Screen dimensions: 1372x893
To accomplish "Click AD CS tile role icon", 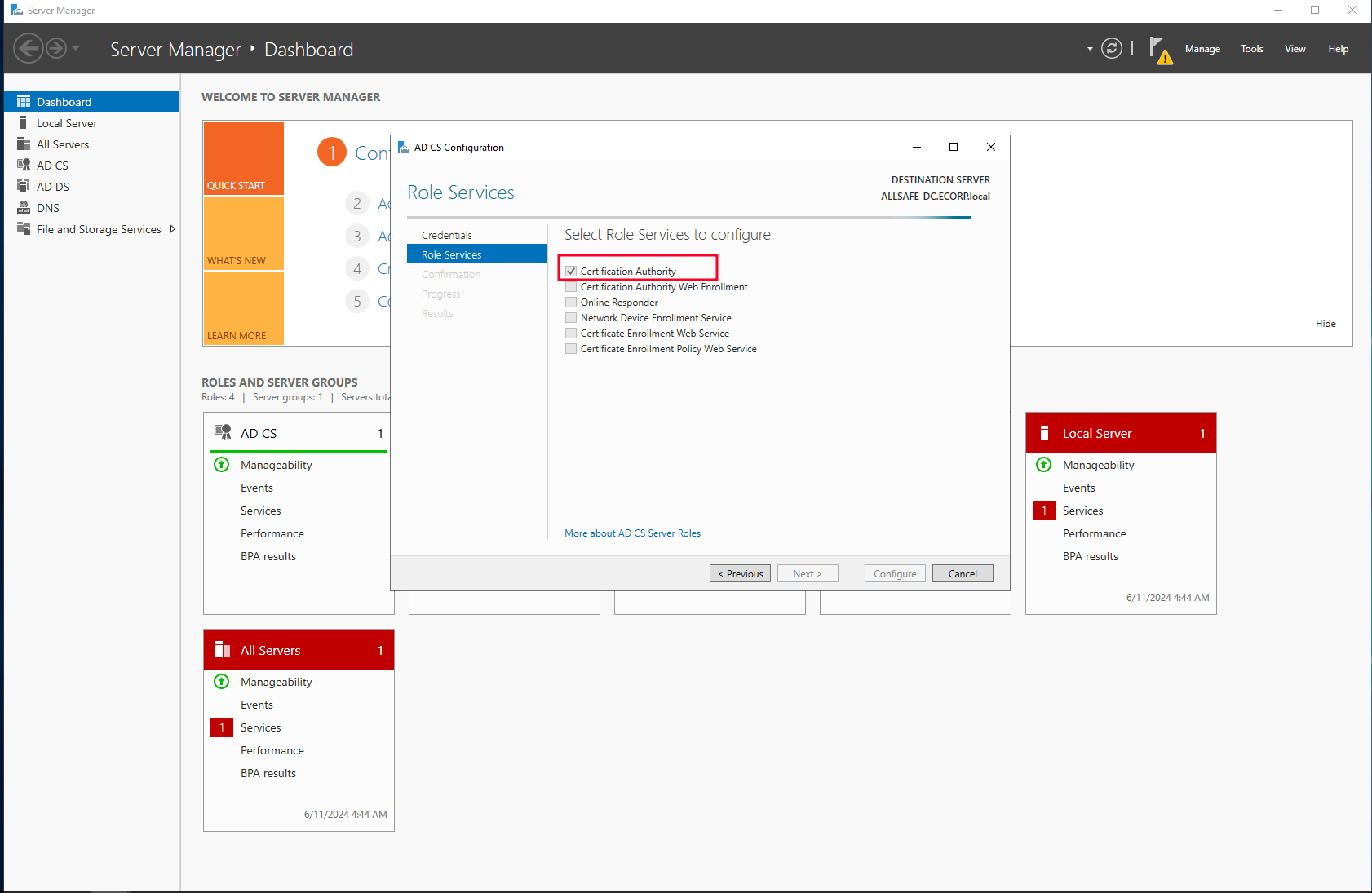I will [x=223, y=432].
